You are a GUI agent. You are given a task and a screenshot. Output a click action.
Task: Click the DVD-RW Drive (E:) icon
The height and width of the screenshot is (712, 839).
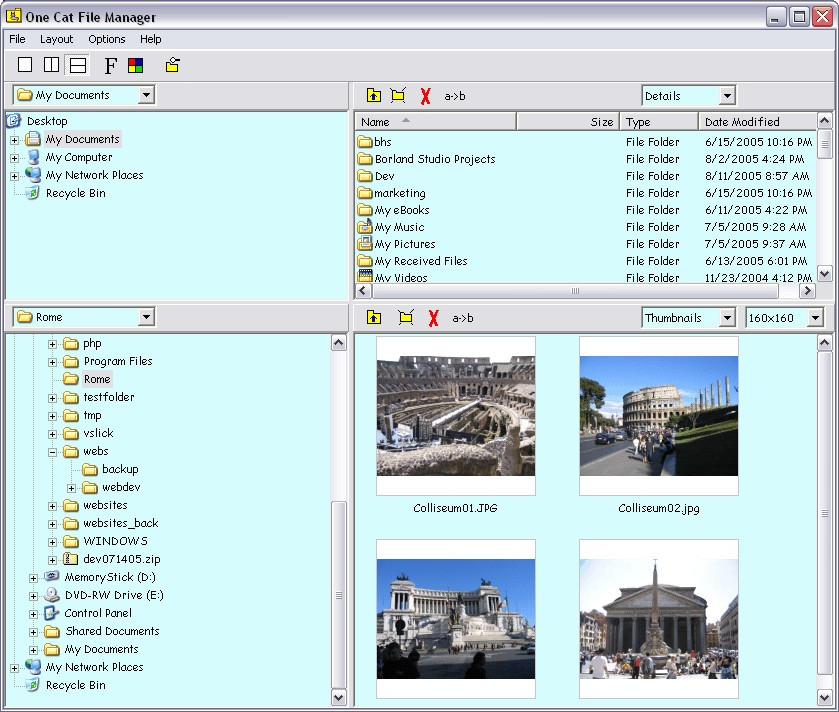coord(52,595)
